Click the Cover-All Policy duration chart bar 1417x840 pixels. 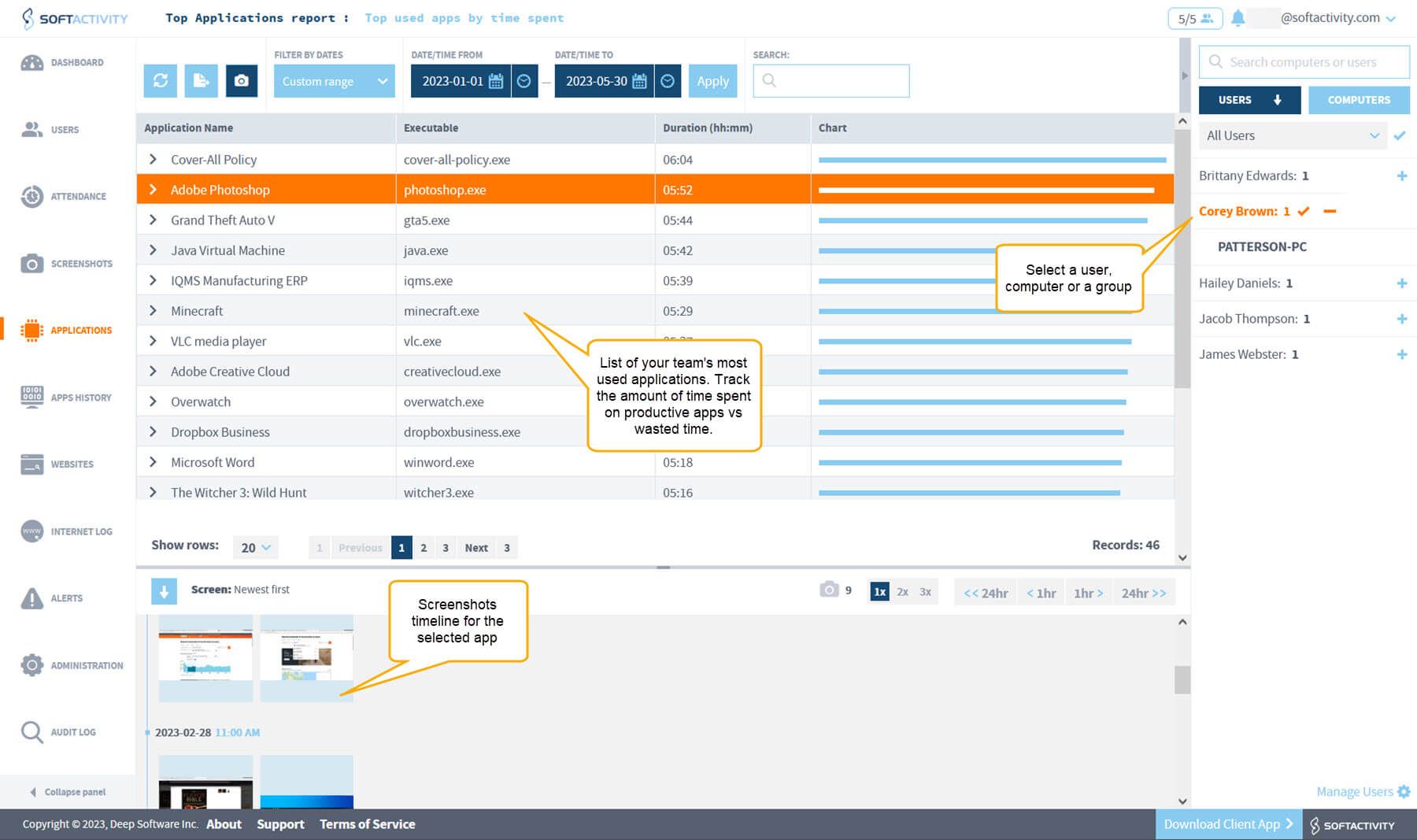[x=992, y=160]
